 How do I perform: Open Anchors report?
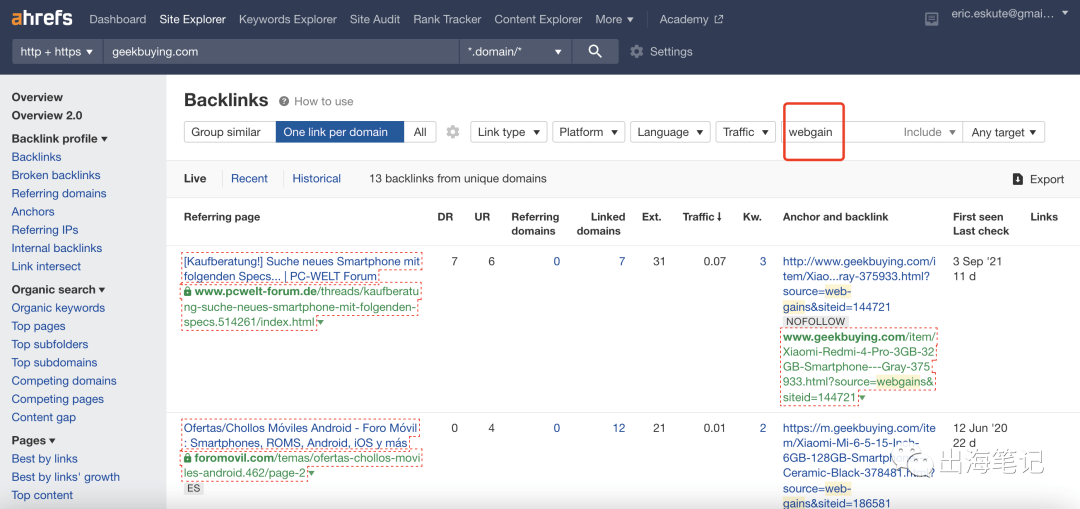[33, 211]
